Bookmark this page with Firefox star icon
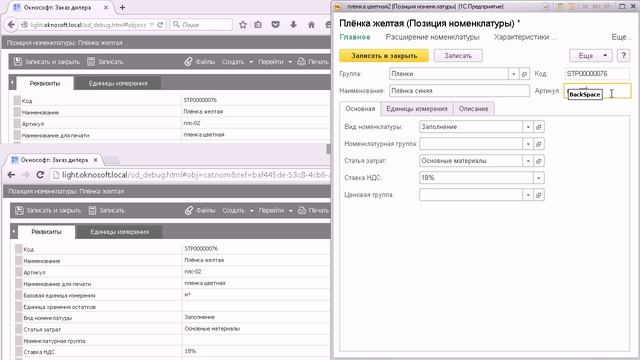 (243, 25)
